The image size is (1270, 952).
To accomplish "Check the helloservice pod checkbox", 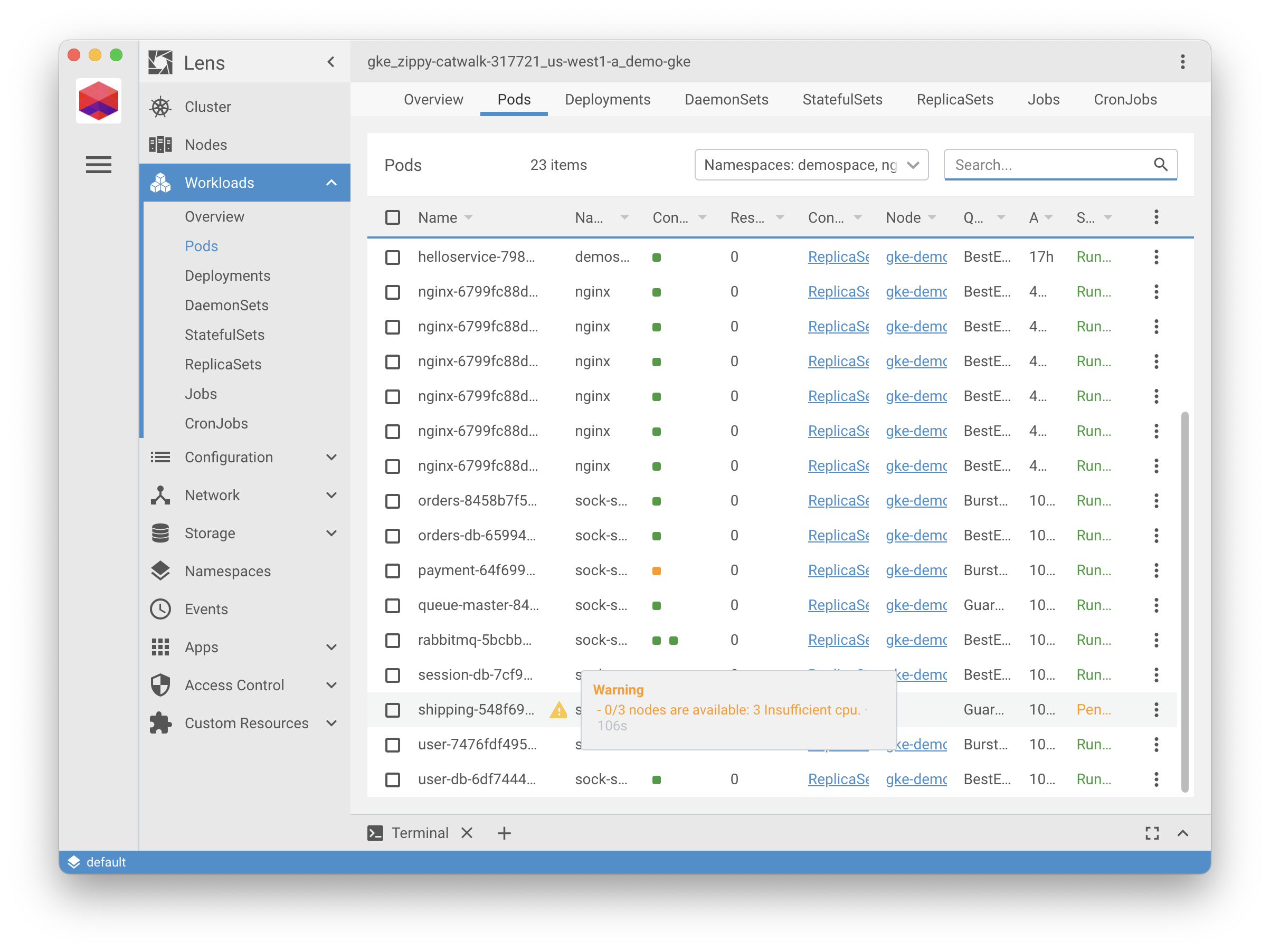I will coord(393,257).
